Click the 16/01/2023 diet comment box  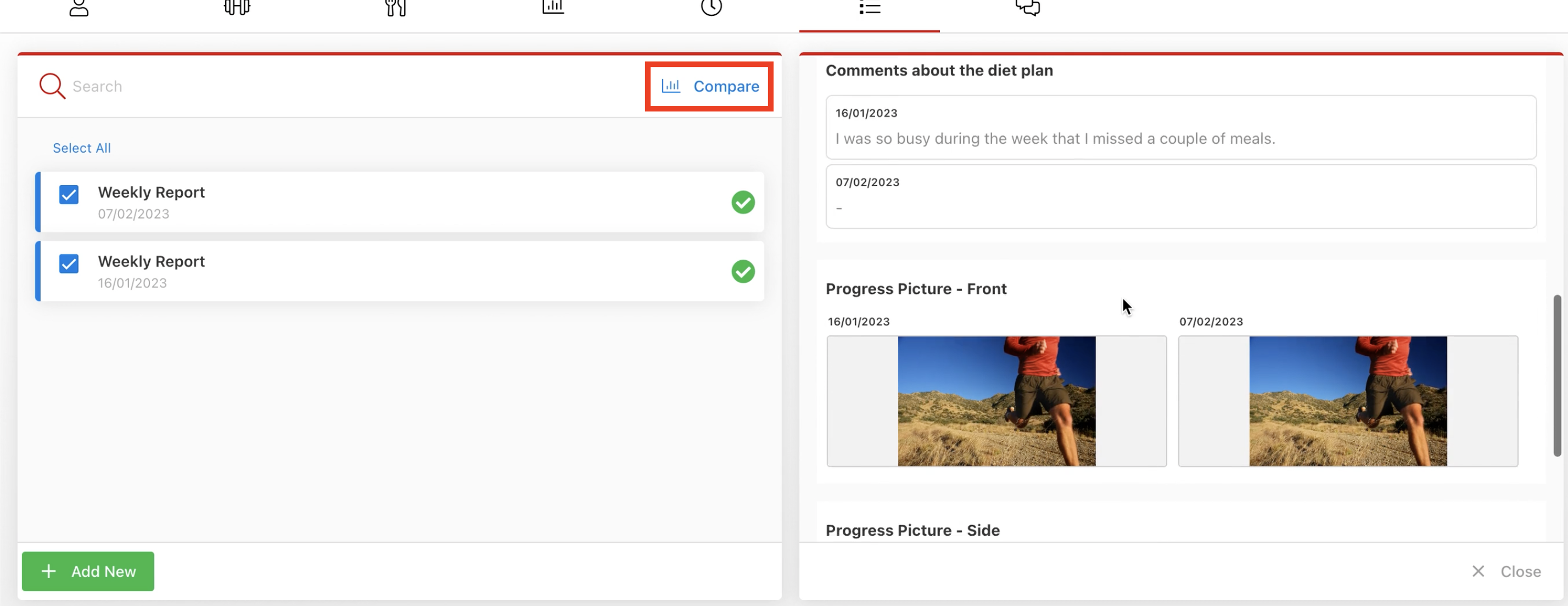(1181, 127)
